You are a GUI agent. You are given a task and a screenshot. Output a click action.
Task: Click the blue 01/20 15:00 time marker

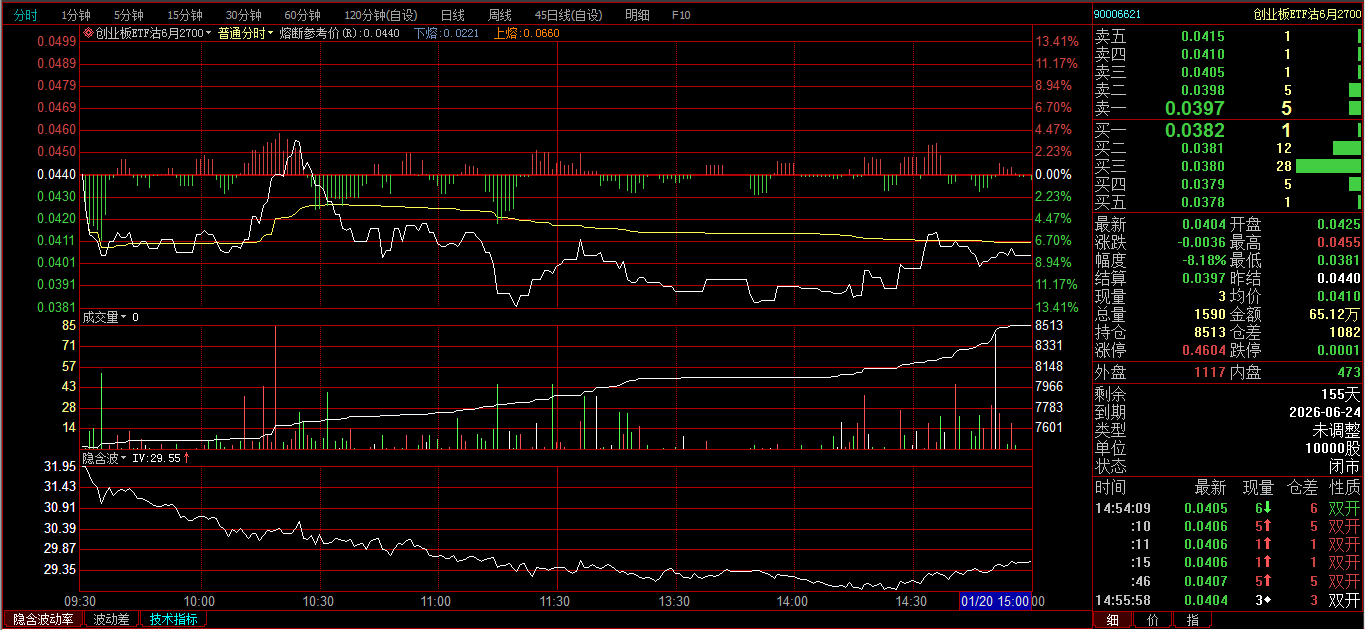point(995,601)
